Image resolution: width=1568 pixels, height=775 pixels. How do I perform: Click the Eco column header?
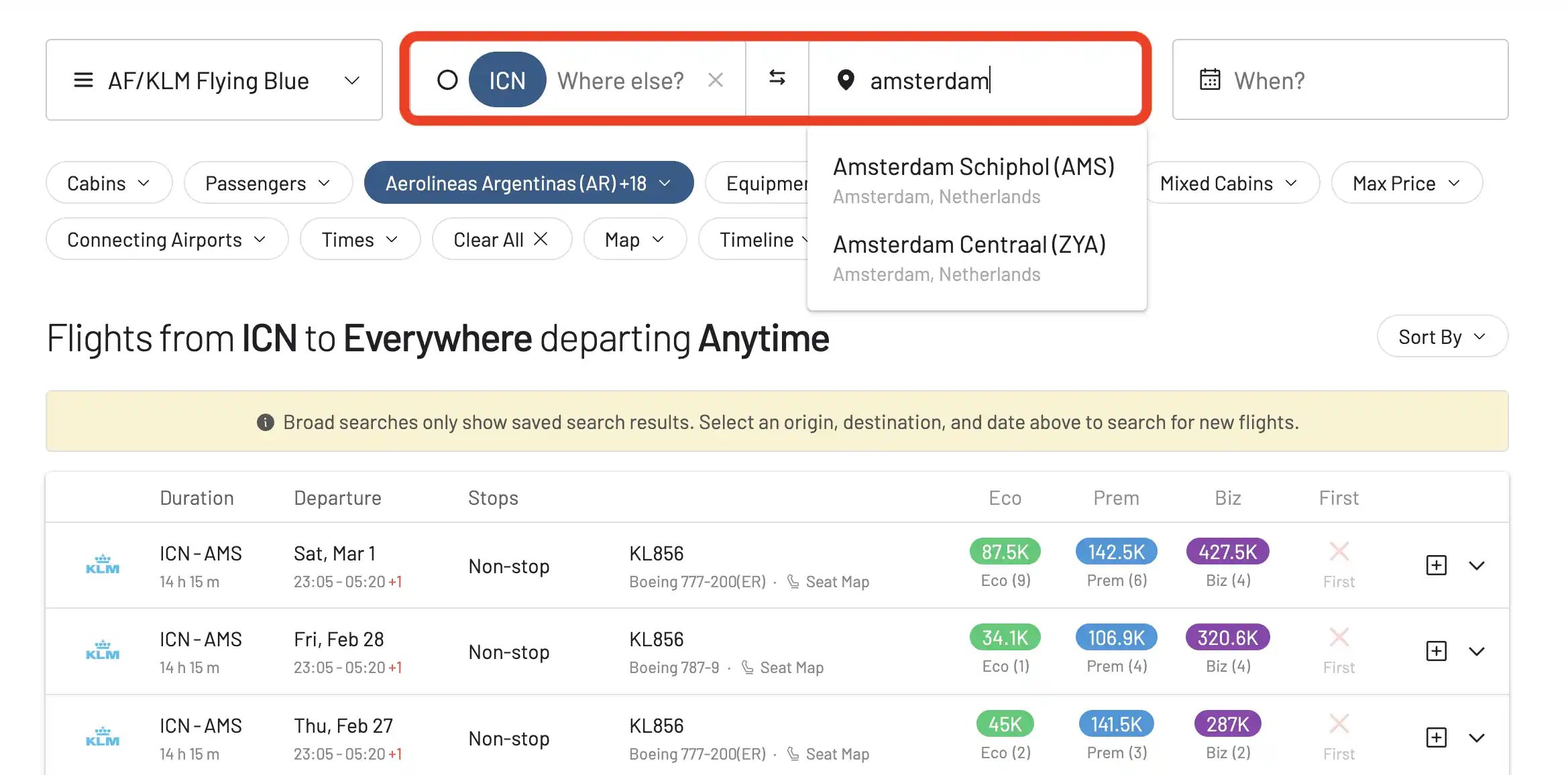pos(1005,497)
